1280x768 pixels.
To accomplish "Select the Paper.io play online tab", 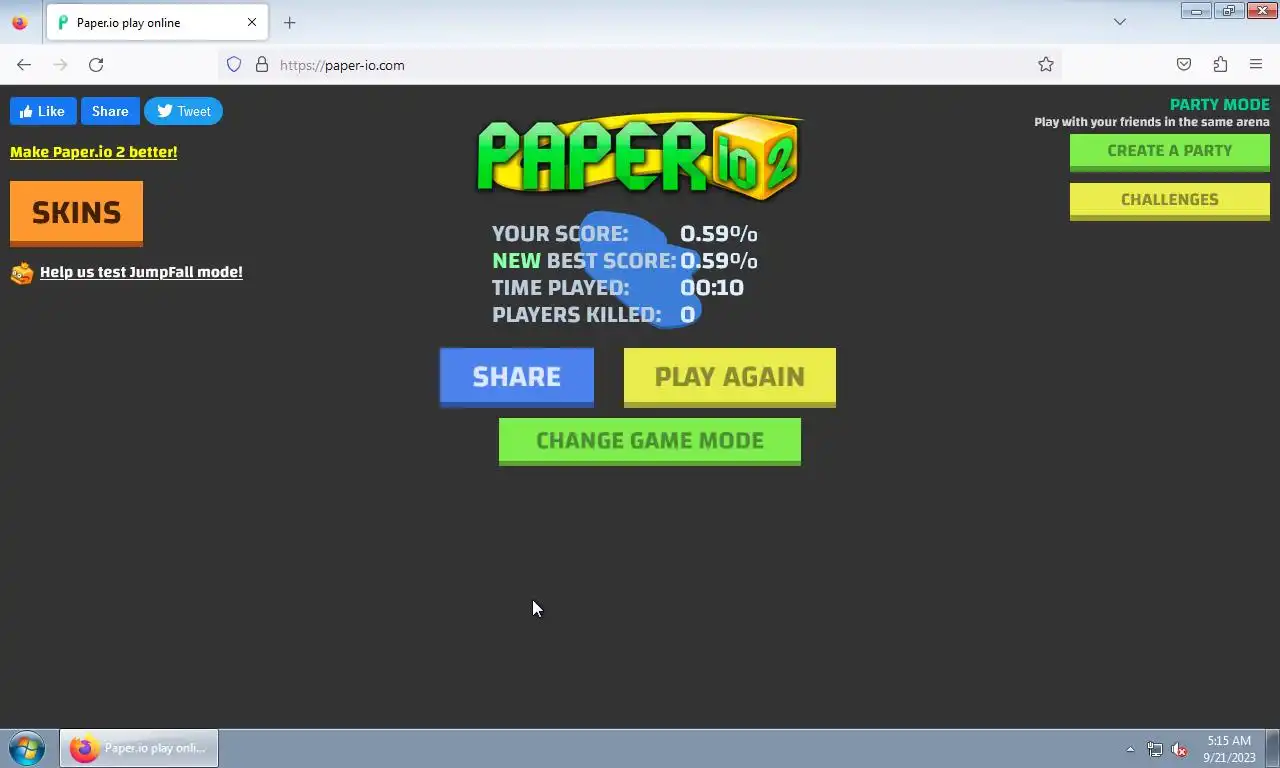I will [x=157, y=22].
